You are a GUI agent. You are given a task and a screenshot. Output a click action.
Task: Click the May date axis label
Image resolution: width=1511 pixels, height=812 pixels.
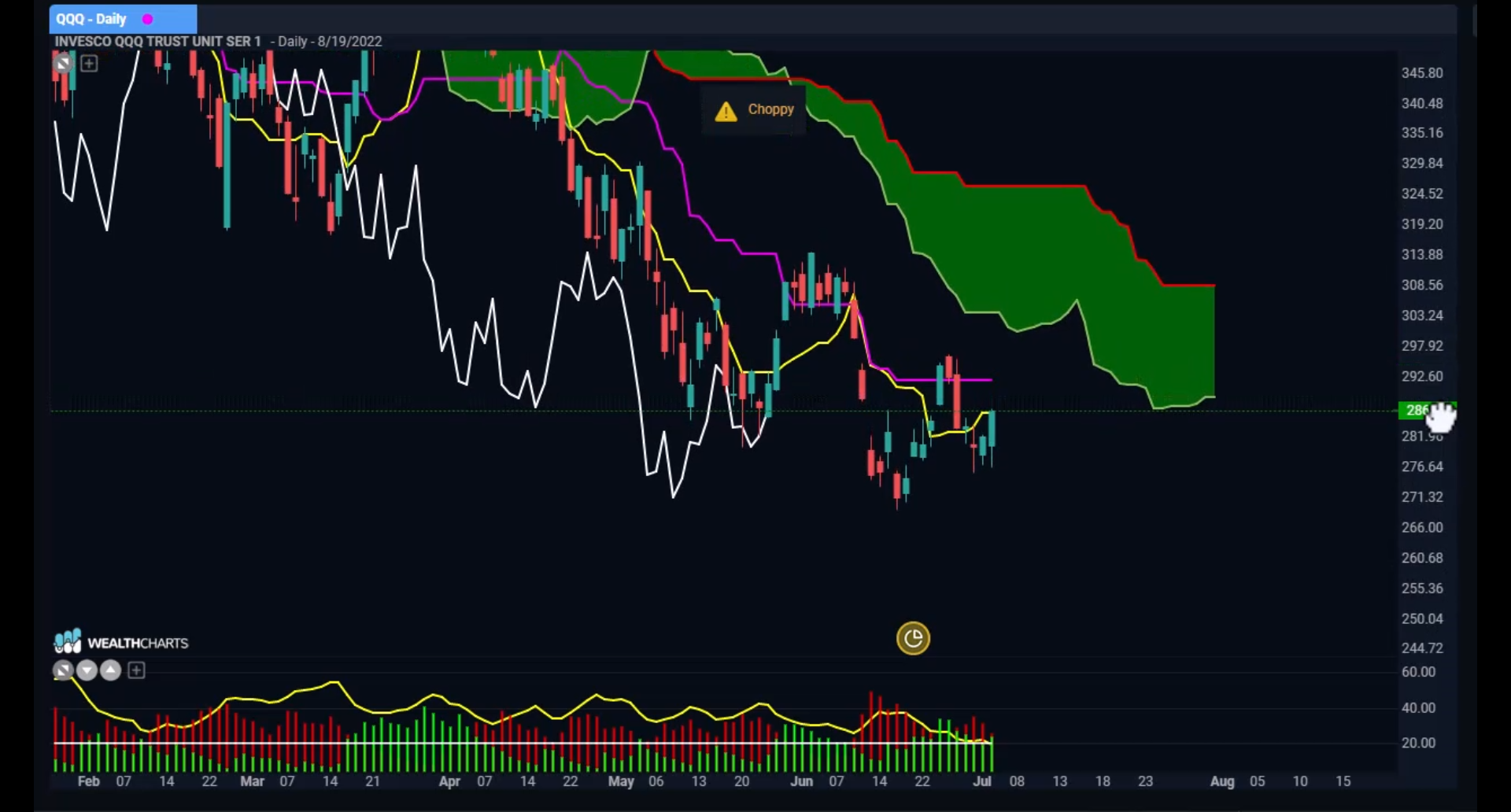(621, 781)
